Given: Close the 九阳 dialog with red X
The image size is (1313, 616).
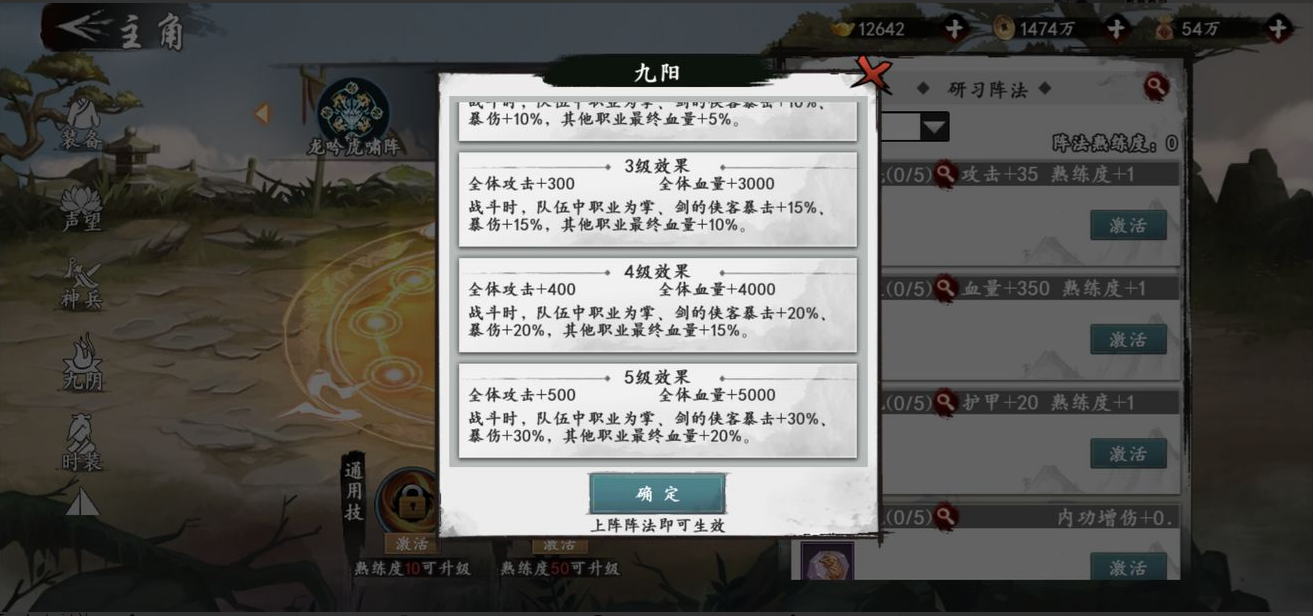Looking at the screenshot, I should (x=871, y=74).
